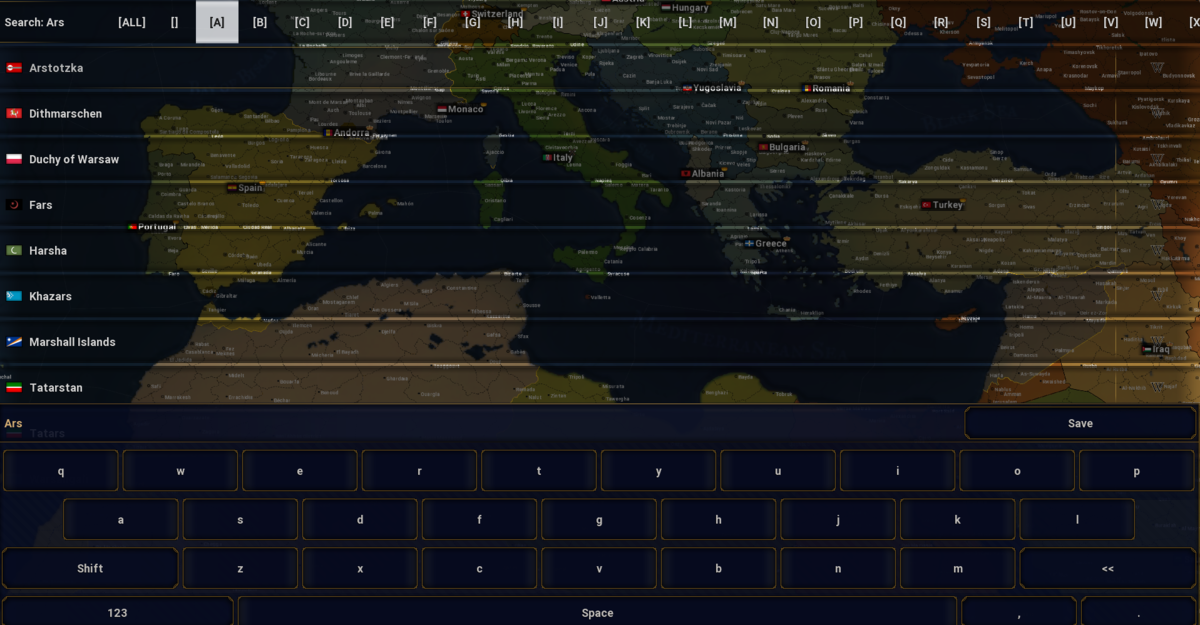Tap the m key on the keyboard
1200x625 pixels.
click(958, 568)
